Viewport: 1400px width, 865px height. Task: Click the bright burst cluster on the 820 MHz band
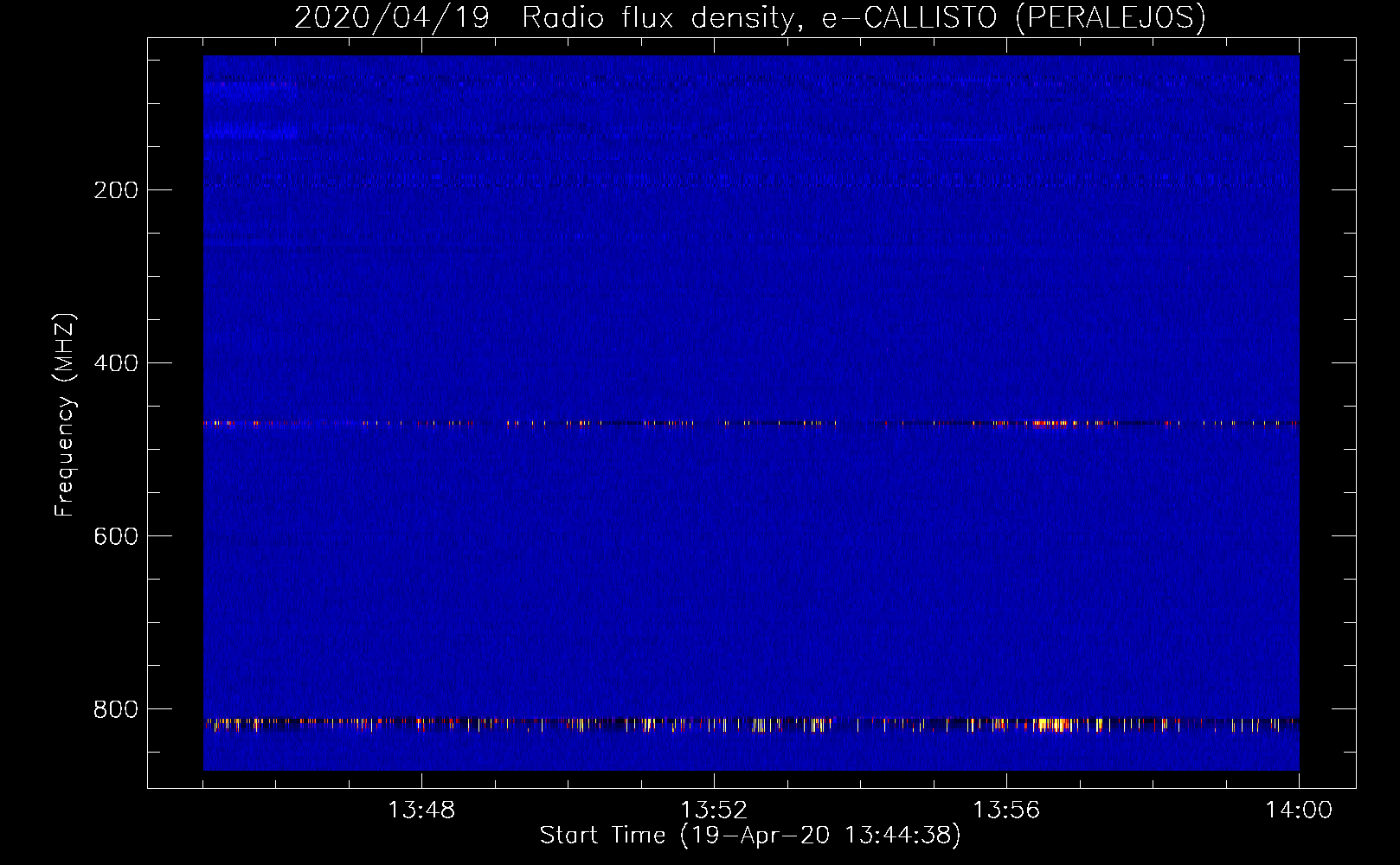click(1054, 725)
